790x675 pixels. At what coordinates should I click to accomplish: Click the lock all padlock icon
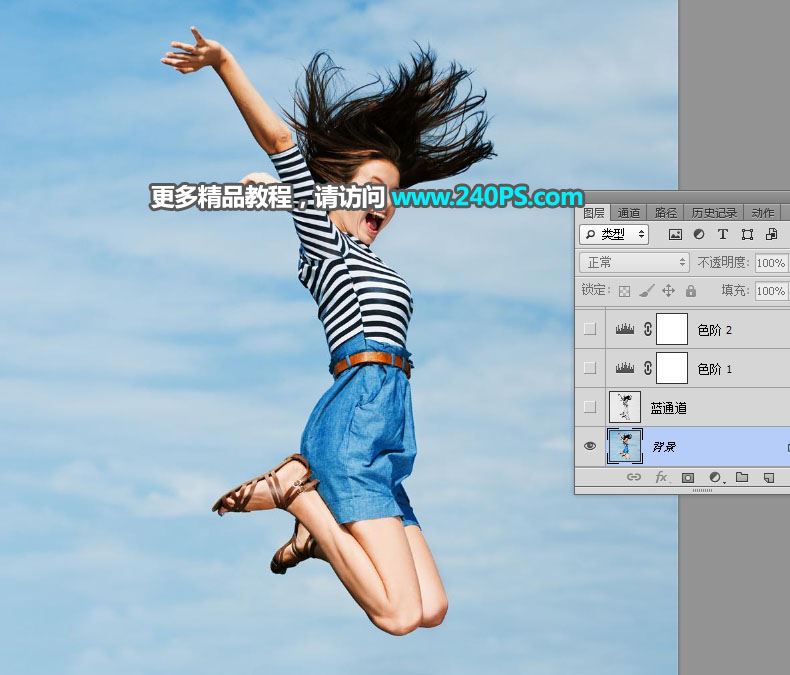tap(691, 290)
